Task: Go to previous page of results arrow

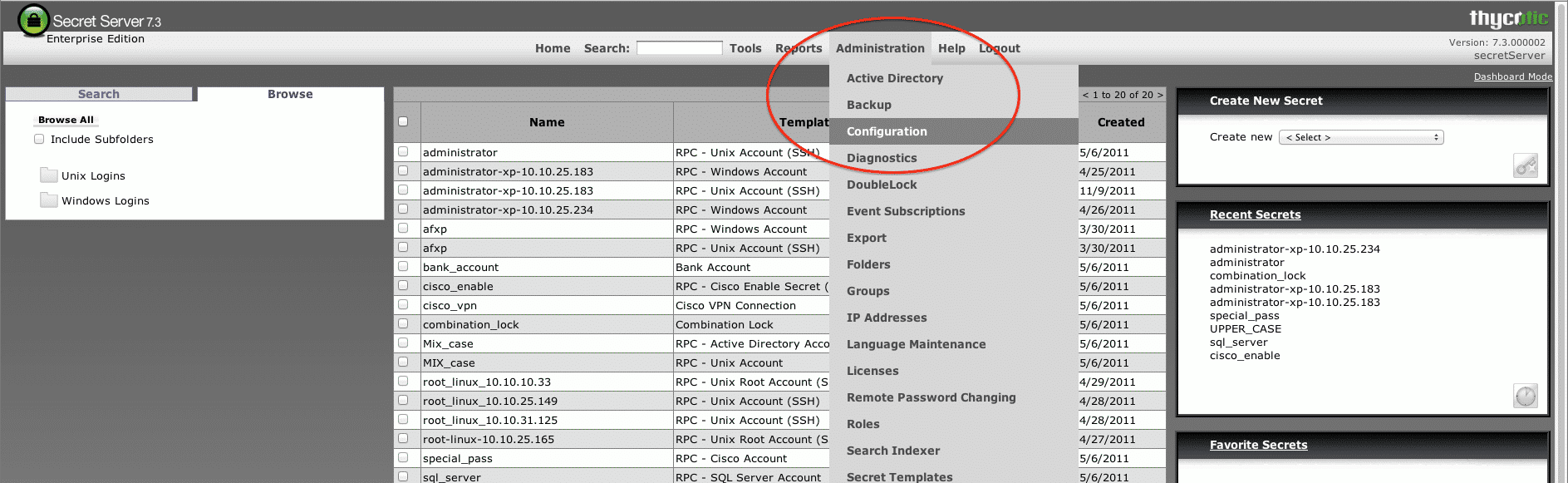Action: pos(1085,95)
